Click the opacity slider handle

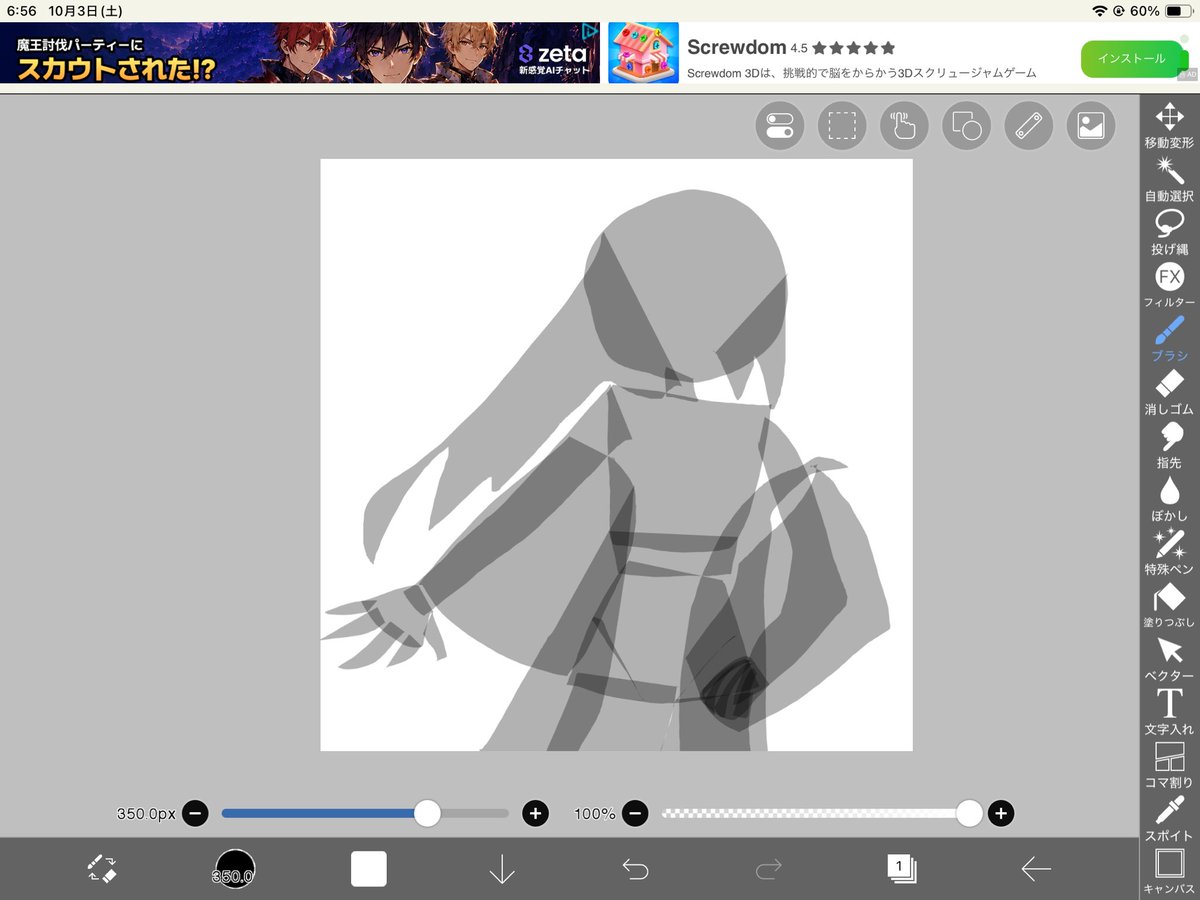pos(969,813)
